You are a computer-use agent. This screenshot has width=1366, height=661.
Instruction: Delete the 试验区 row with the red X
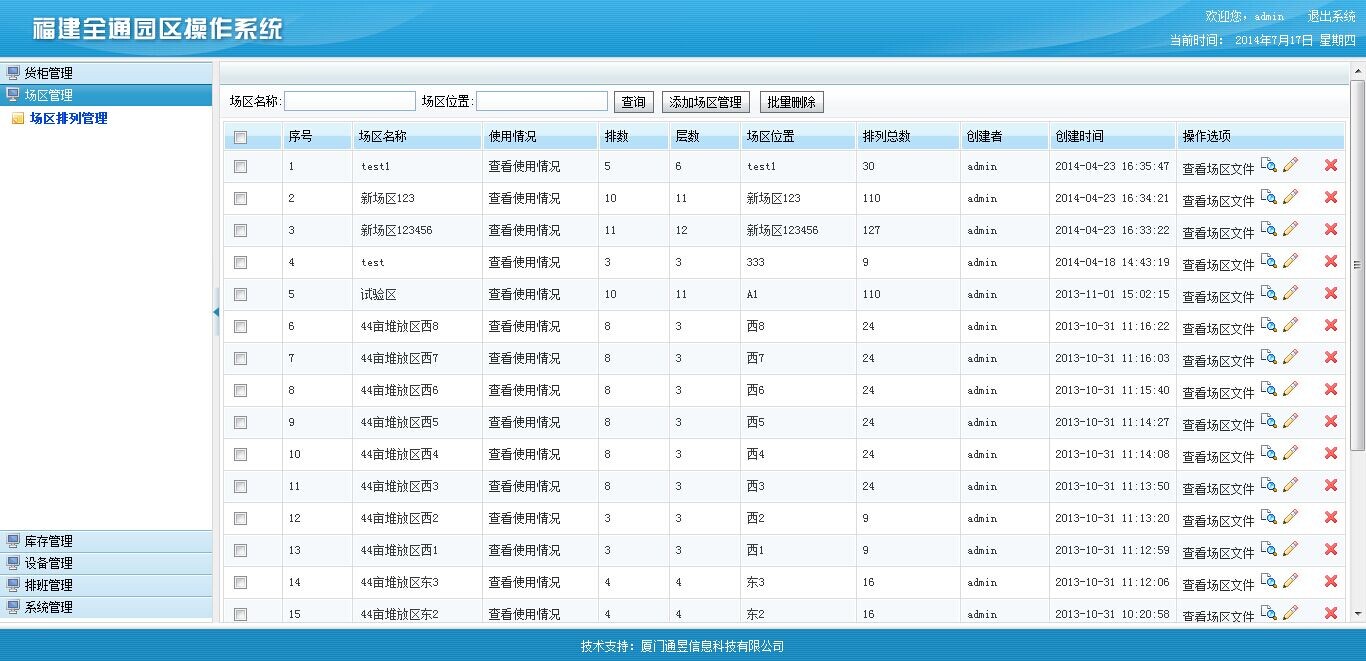pyautogui.click(x=1331, y=294)
